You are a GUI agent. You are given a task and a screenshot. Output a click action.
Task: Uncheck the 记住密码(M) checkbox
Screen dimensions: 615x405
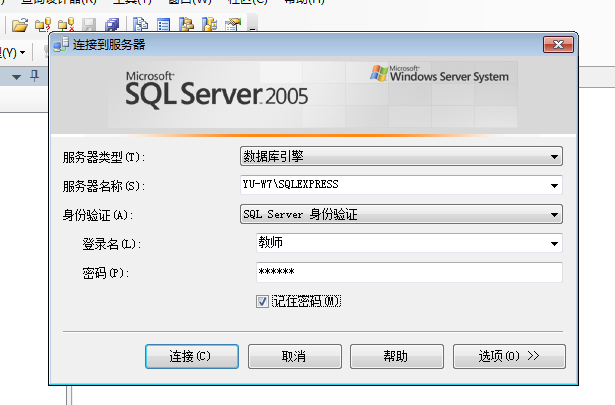[262, 301]
